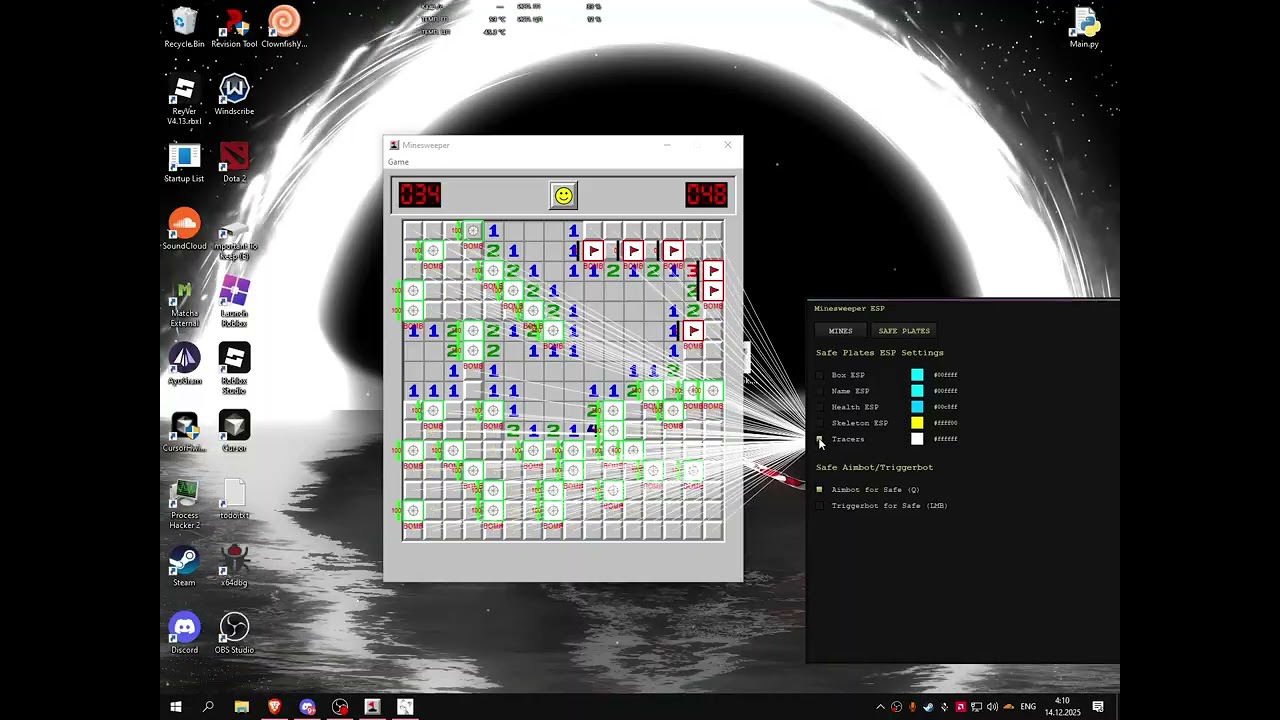Click the Launch Roblox desktop icon
Image resolution: width=1280 pixels, height=720 pixels.
click(234, 302)
